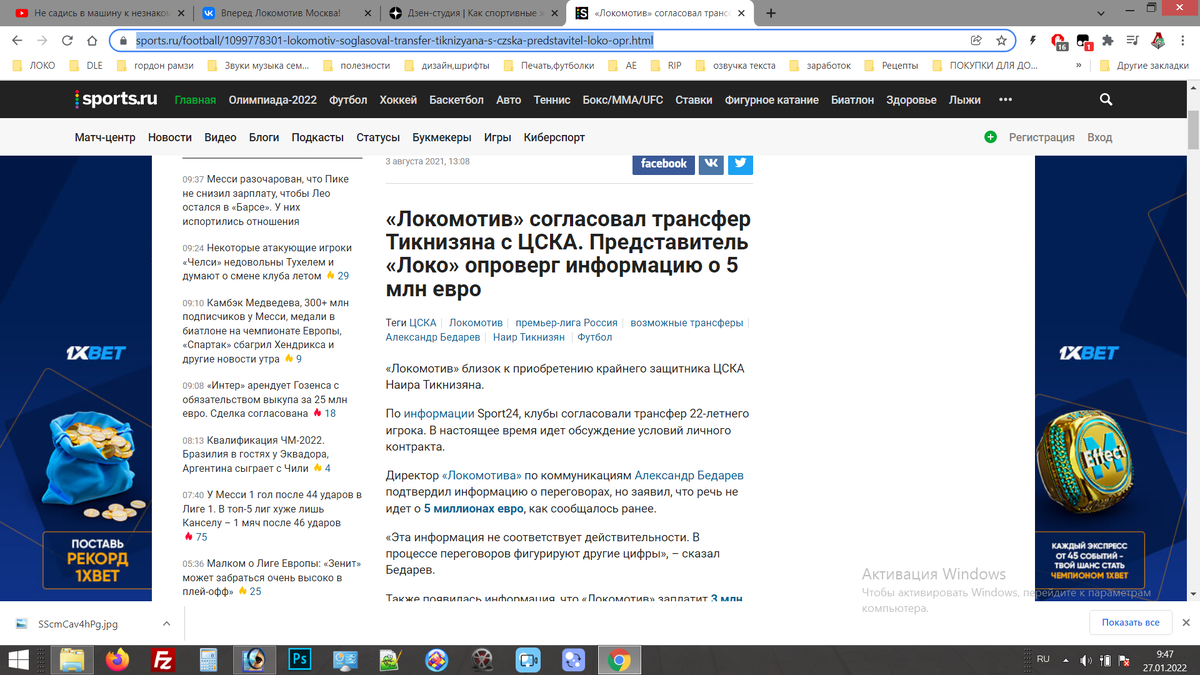Click the Chrome icon in the taskbar
The width and height of the screenshot is (1200, 675).
(x=619, y=660)
